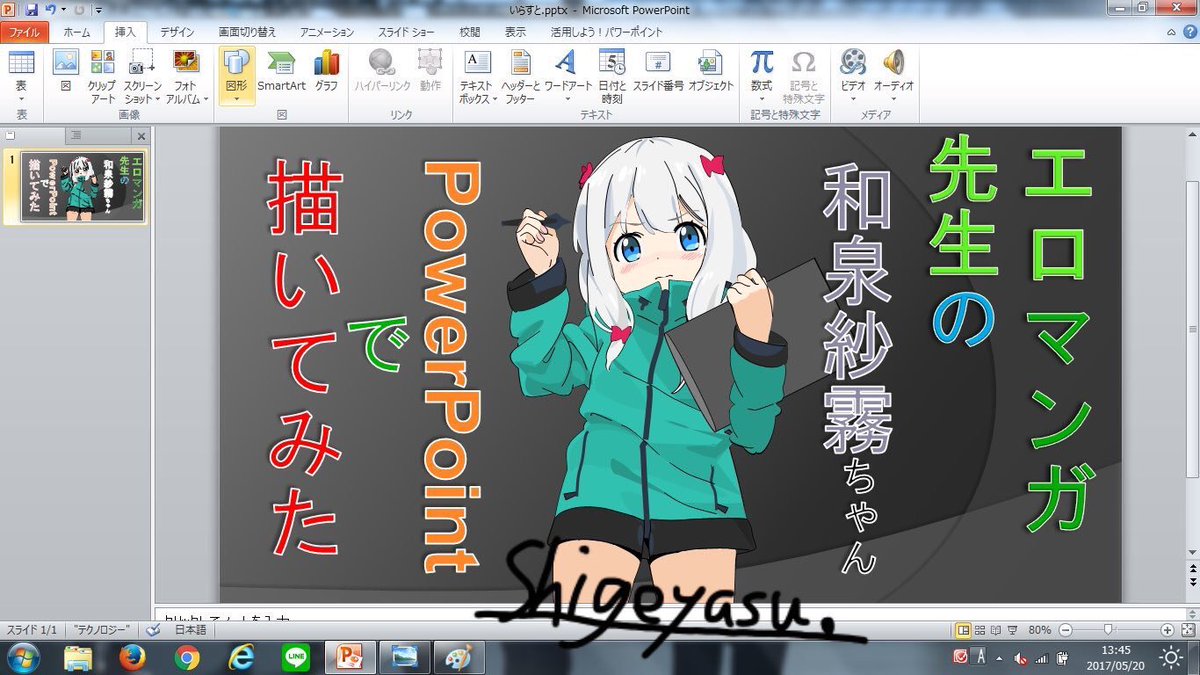Switch to the デザイン ribbon tab
This screenshot has width=1200, height=675.
[177, 31]
